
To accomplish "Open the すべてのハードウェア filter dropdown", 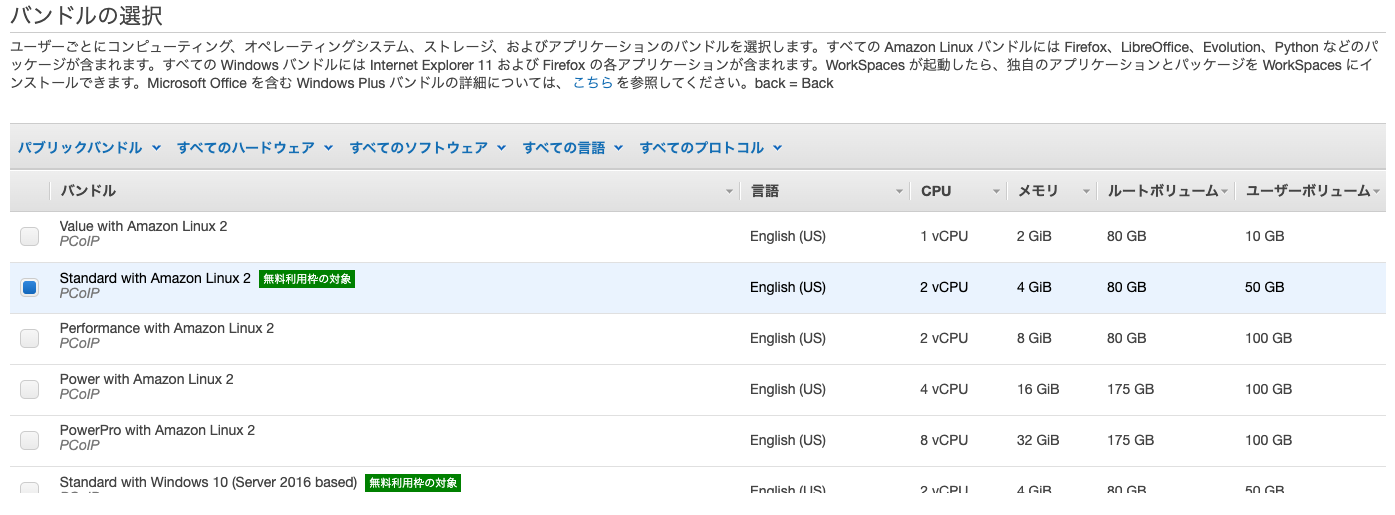I will tap(255, 147).
